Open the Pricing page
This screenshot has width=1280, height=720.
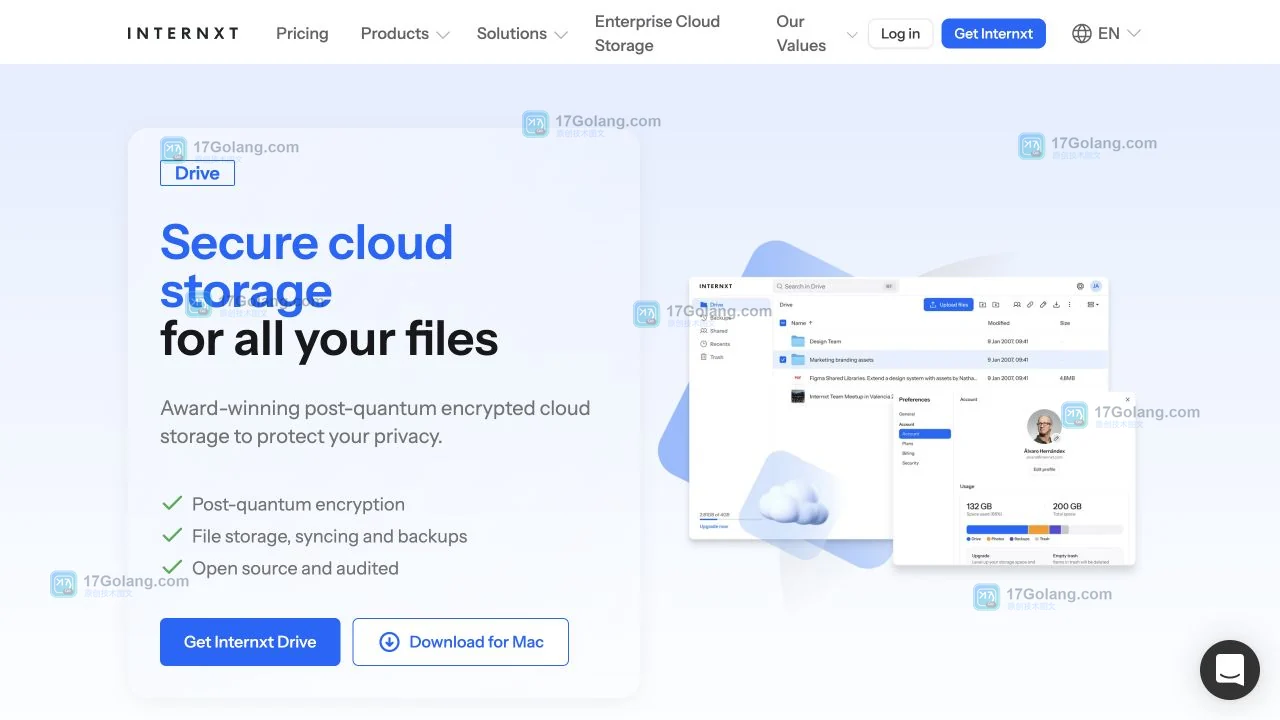302,33
